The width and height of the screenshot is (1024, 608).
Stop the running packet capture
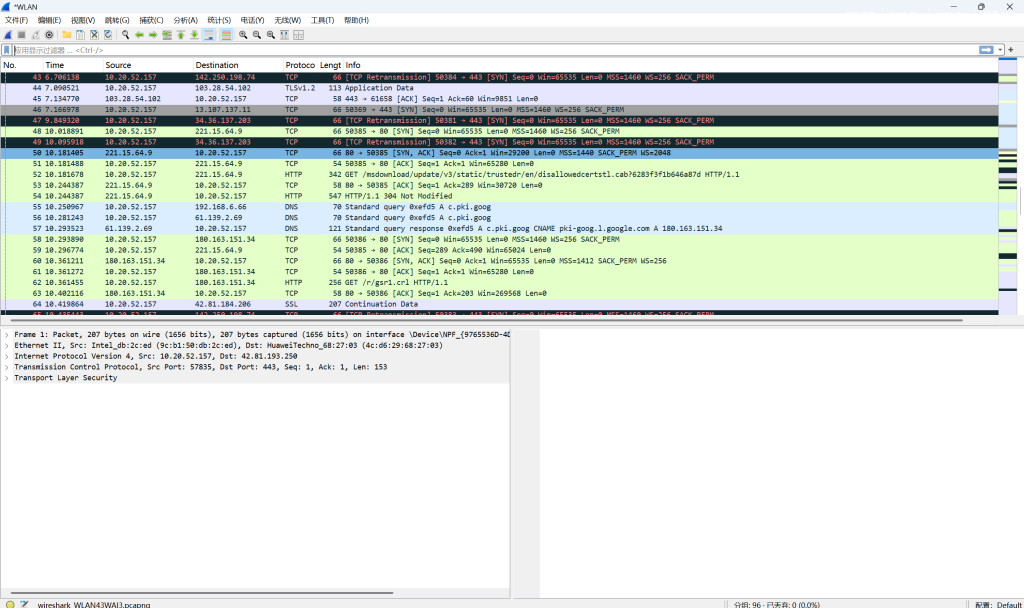(x=21, y=35)
